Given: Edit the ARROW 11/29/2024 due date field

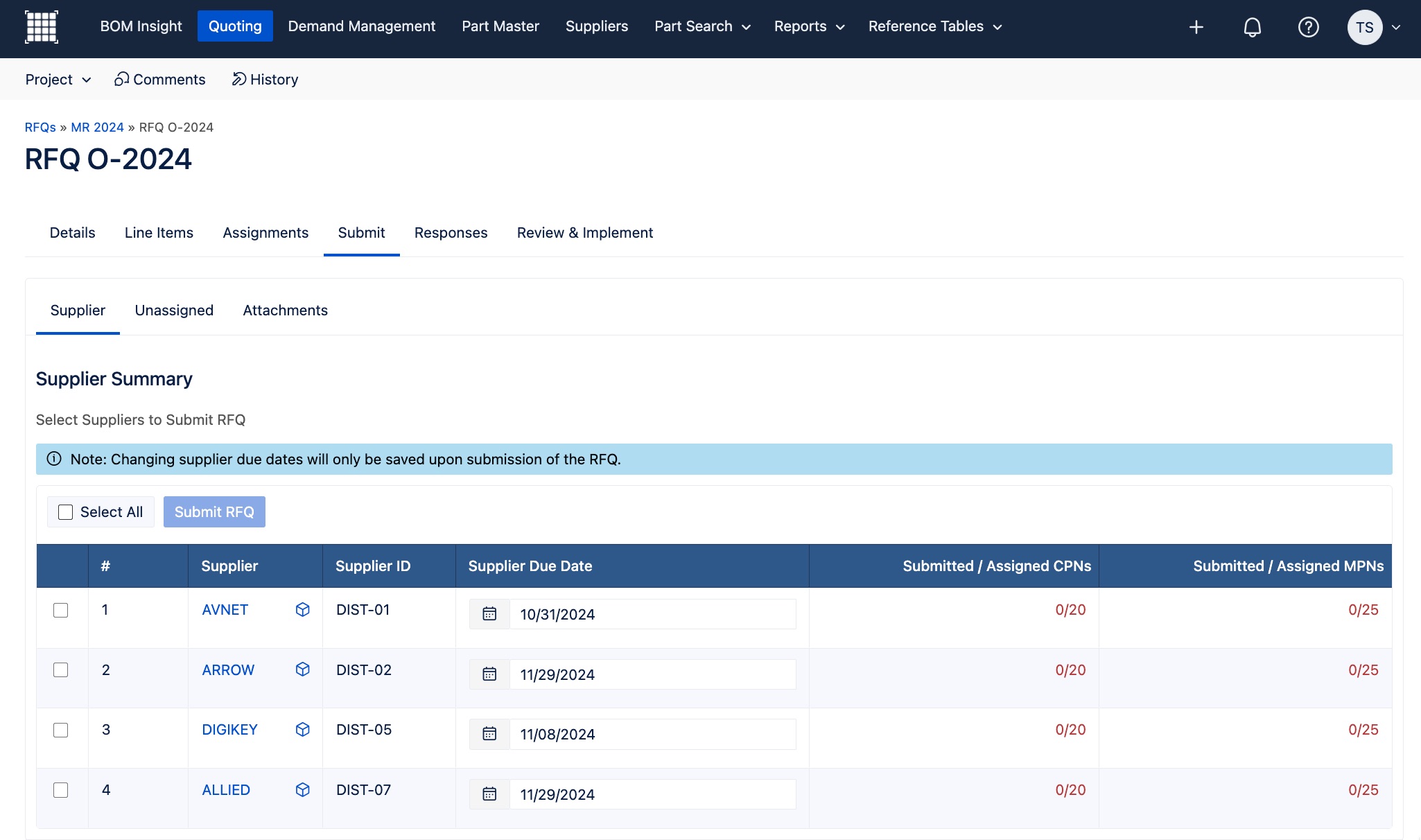Looking at the screenshot, I should coord(652,674).
